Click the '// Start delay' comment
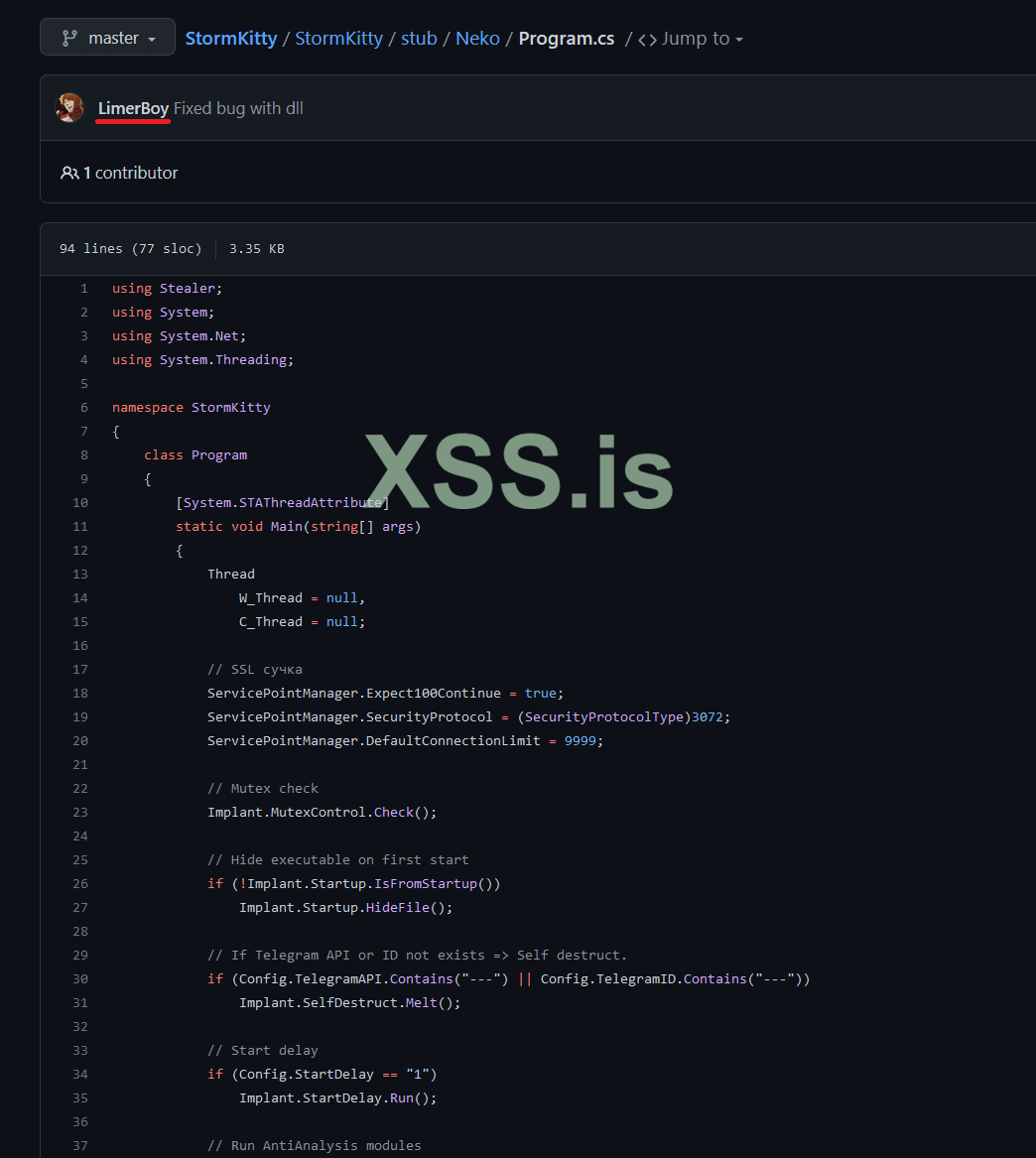1036x1158 pixels. tap(263, 1051)
